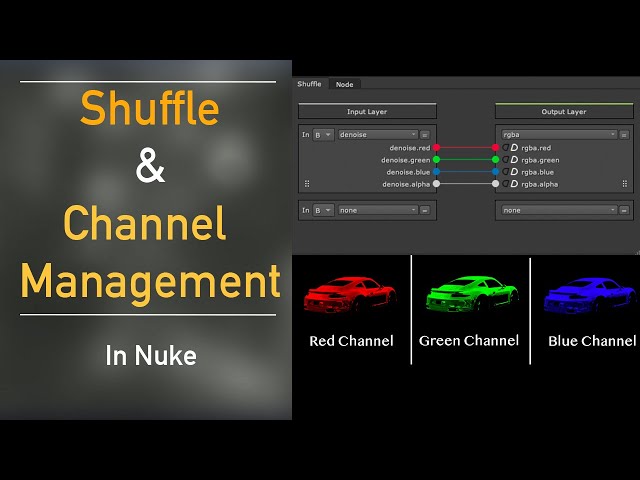640x480 pixels.
Task: Set rgba.alpha to black with zero icon
Action: click(x=505, y=184)
